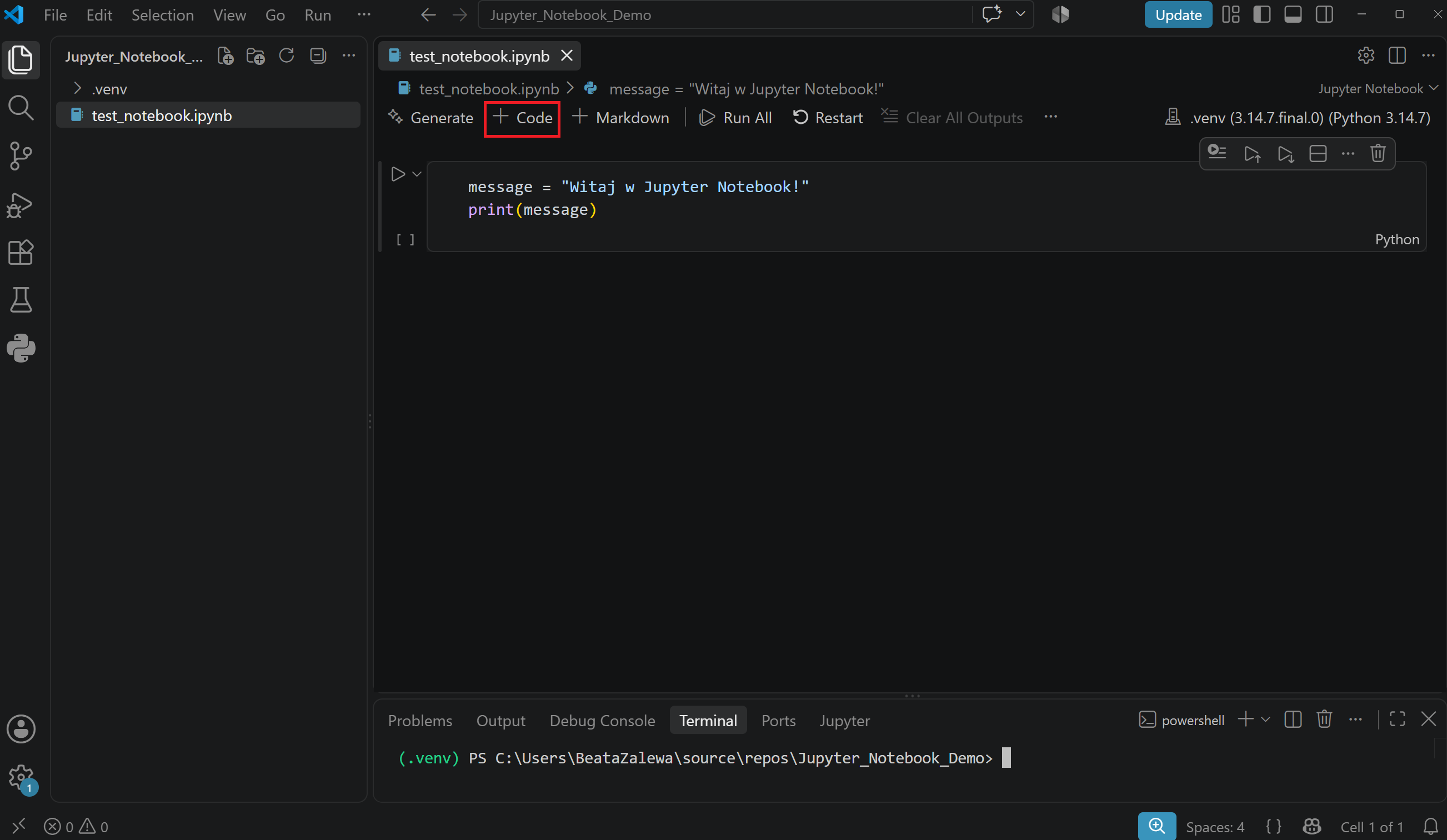1447x840 pixels.
Task: Toggle primary side bar visibility
Action: (1261, 14)
